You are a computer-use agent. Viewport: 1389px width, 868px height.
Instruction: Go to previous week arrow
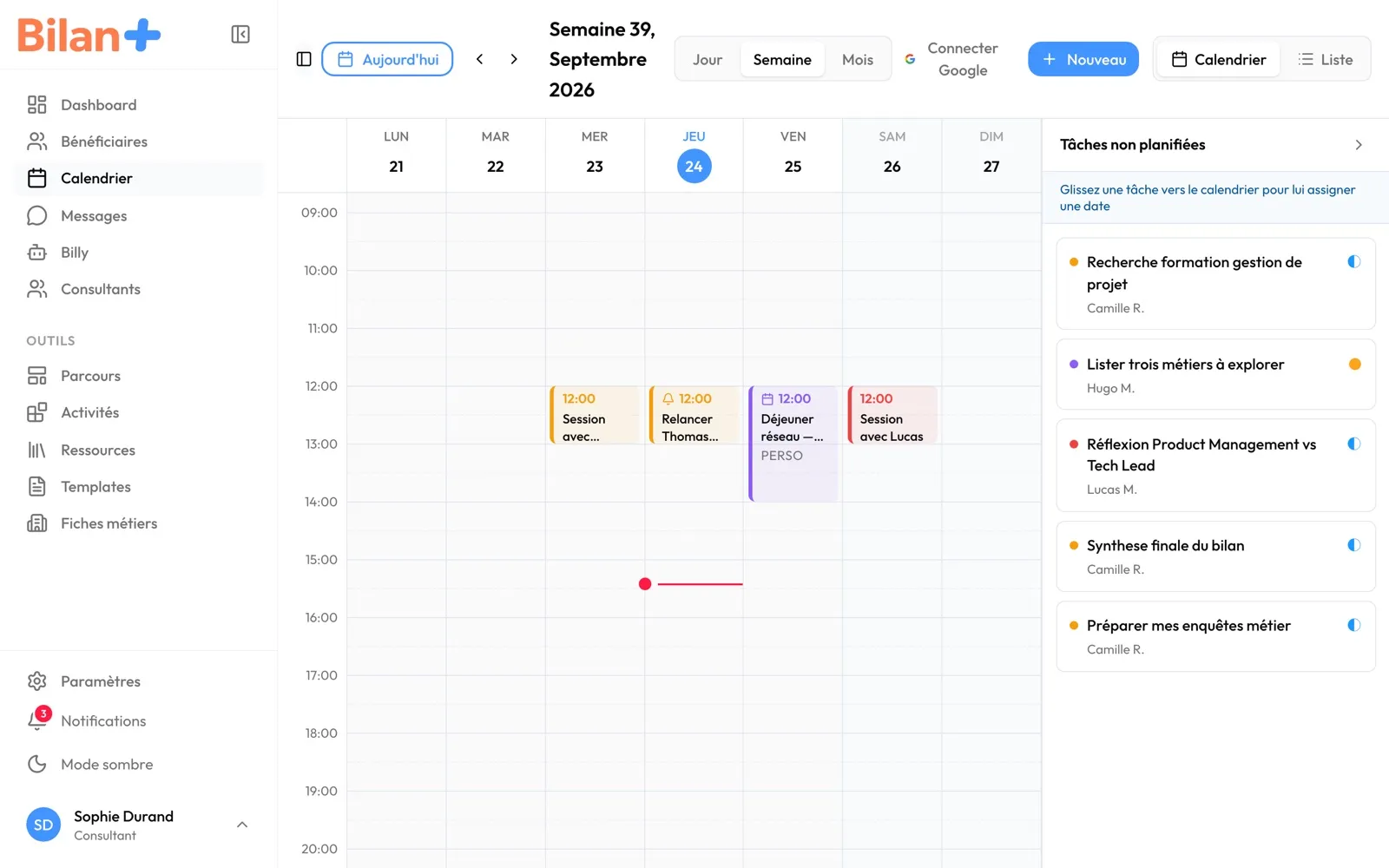[x=479, y=59]
